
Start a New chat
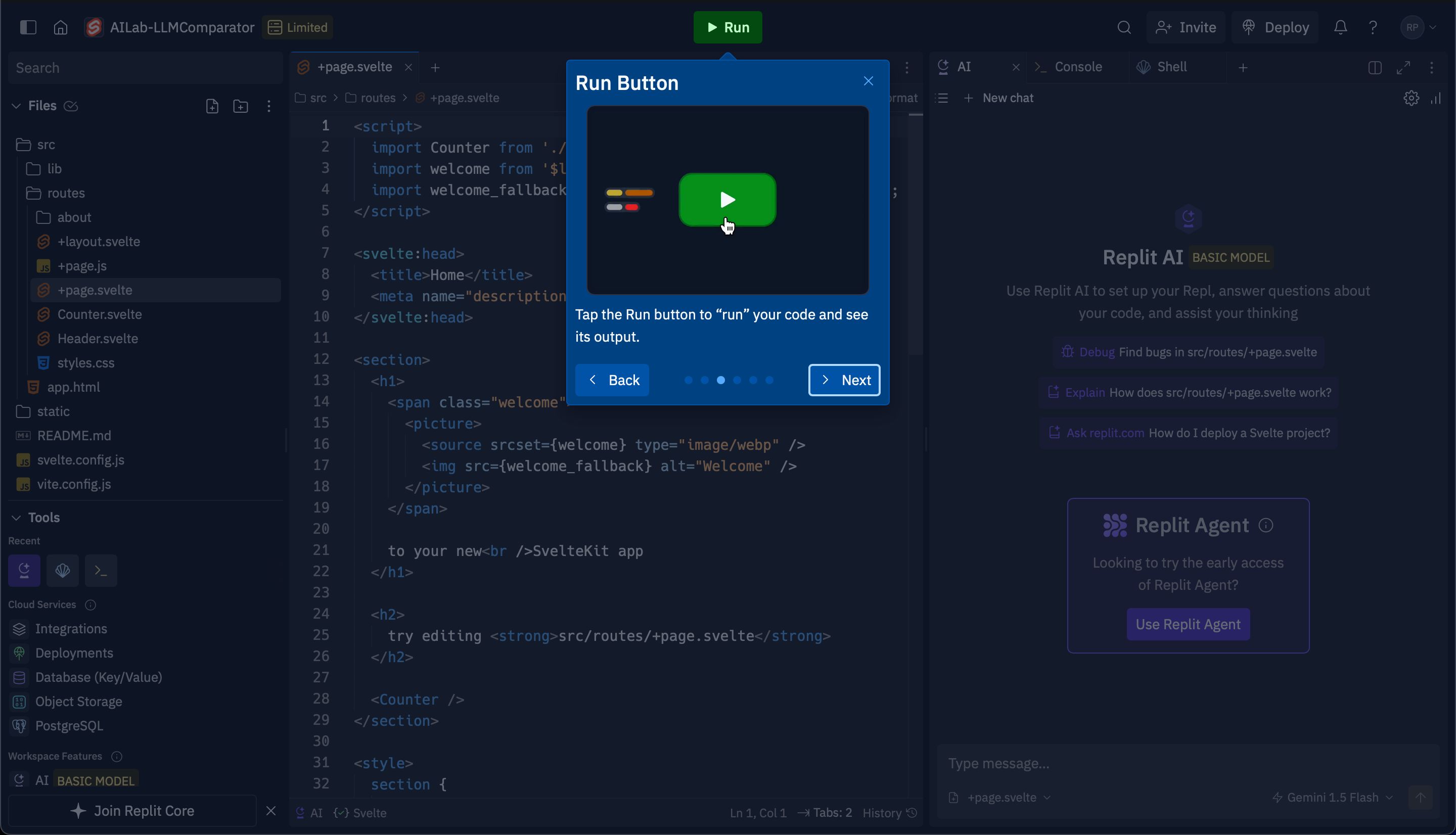pyautogui.click(x=998, y=98)
